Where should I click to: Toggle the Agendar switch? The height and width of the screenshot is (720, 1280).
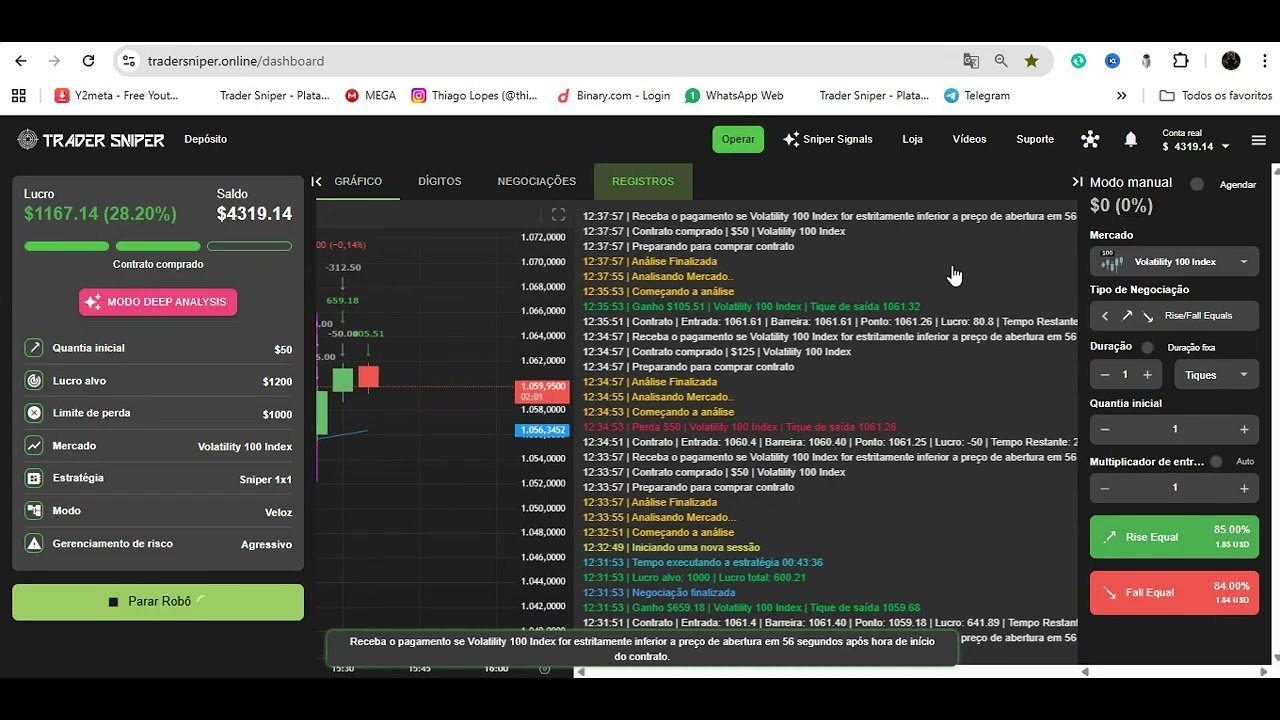[1197, 184]
